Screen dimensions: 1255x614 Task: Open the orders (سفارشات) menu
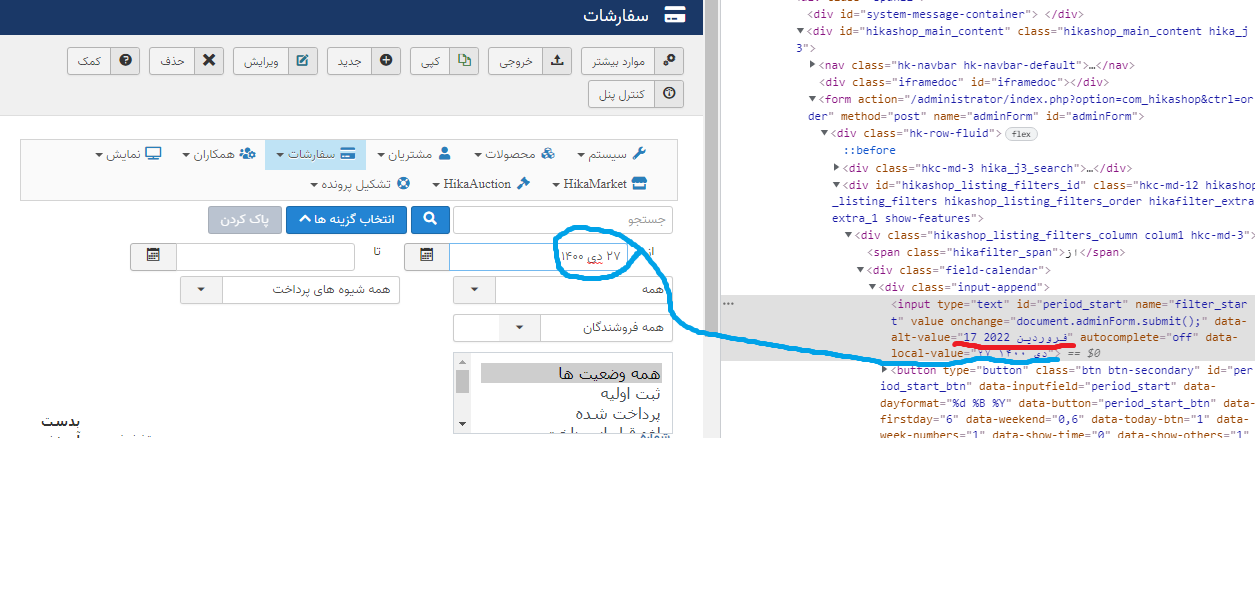tap(315, 154)
